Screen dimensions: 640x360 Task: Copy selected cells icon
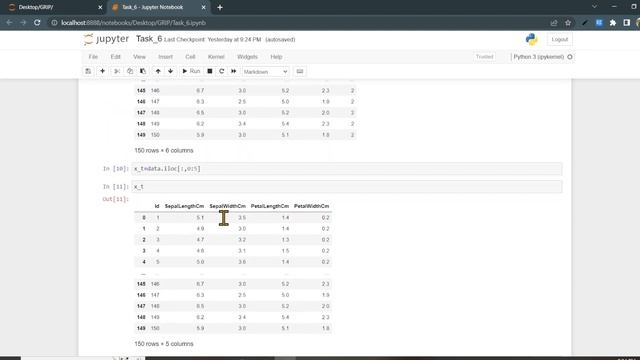(130, 71)
